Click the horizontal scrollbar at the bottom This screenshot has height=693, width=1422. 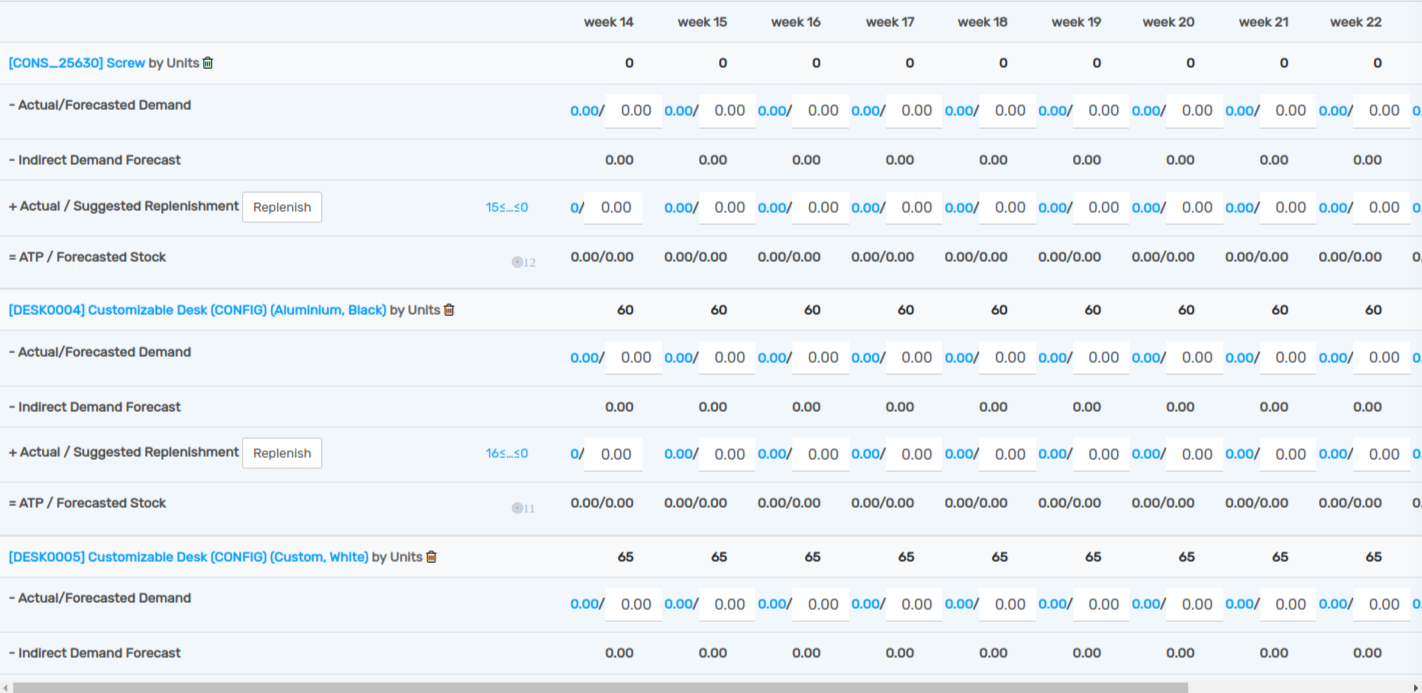600,687
